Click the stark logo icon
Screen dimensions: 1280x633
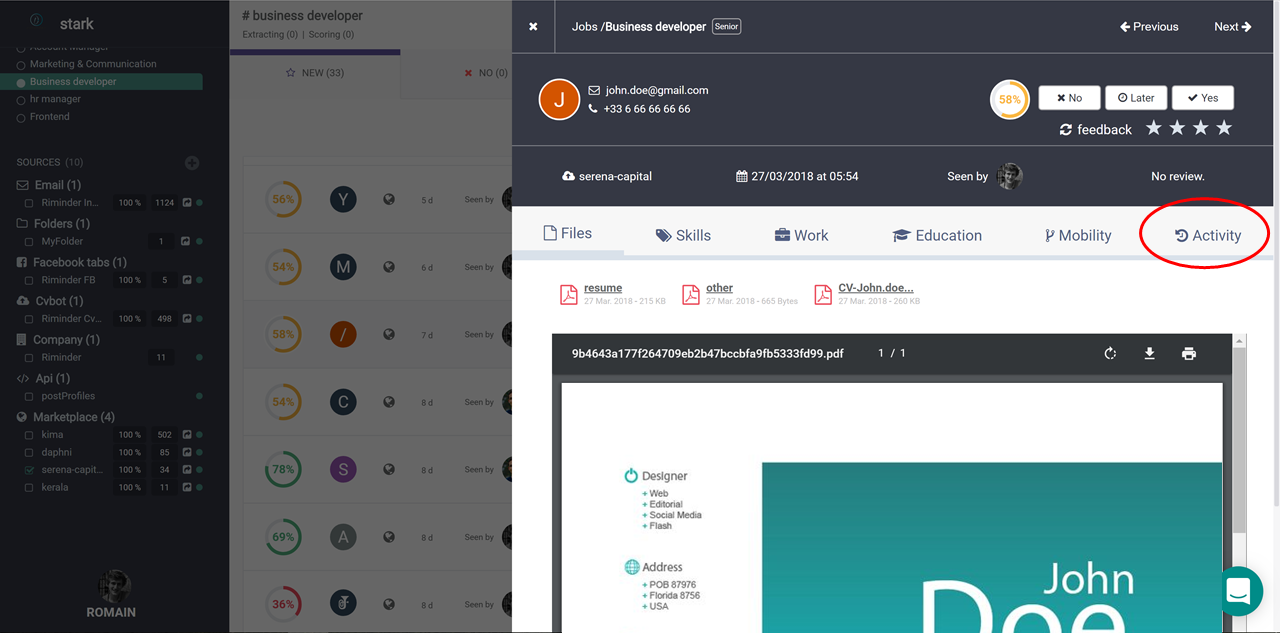pyautogui.click(x=37, y=21)
